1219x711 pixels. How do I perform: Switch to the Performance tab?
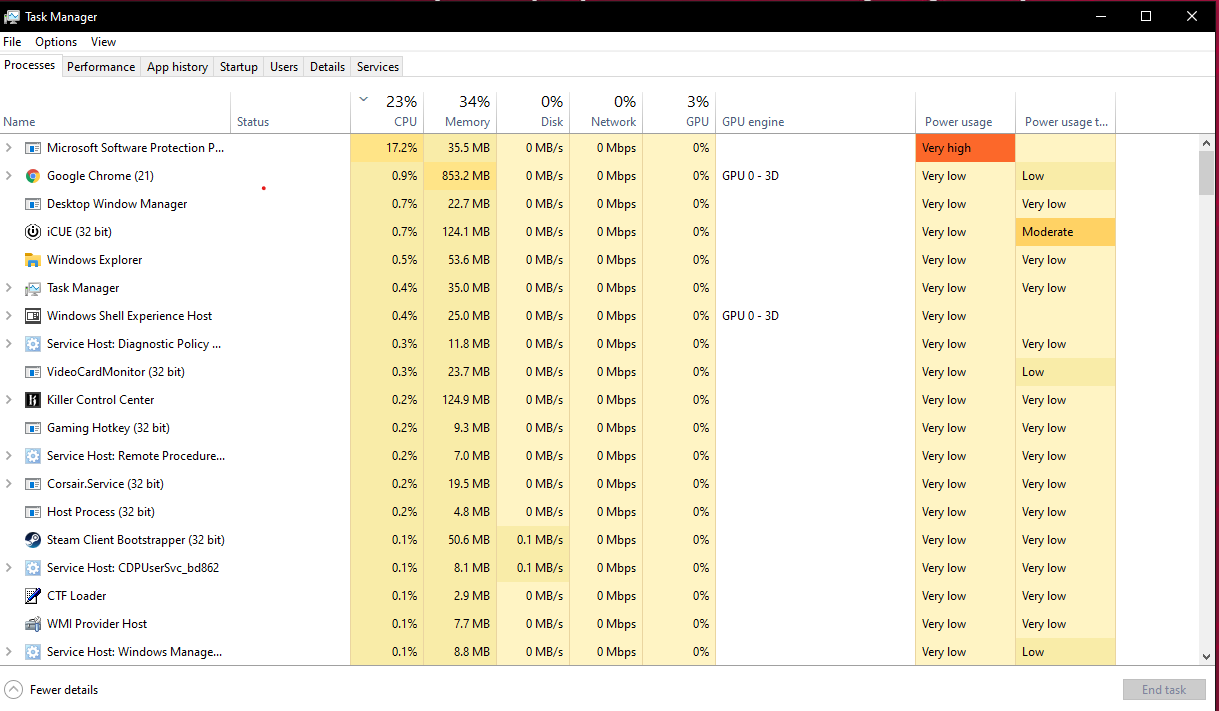(100, 66)
